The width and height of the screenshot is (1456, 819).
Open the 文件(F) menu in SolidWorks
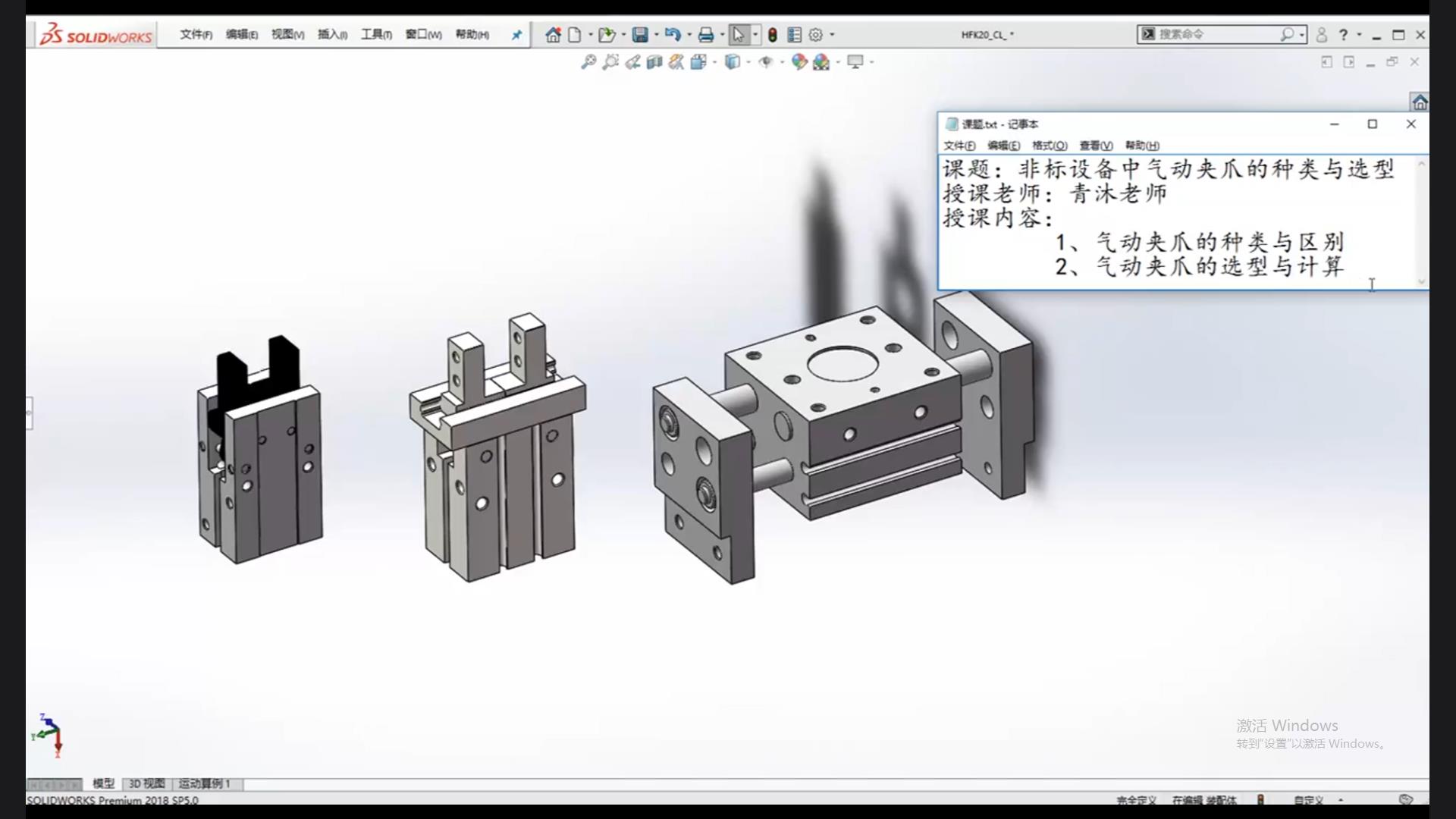point(196,35)
